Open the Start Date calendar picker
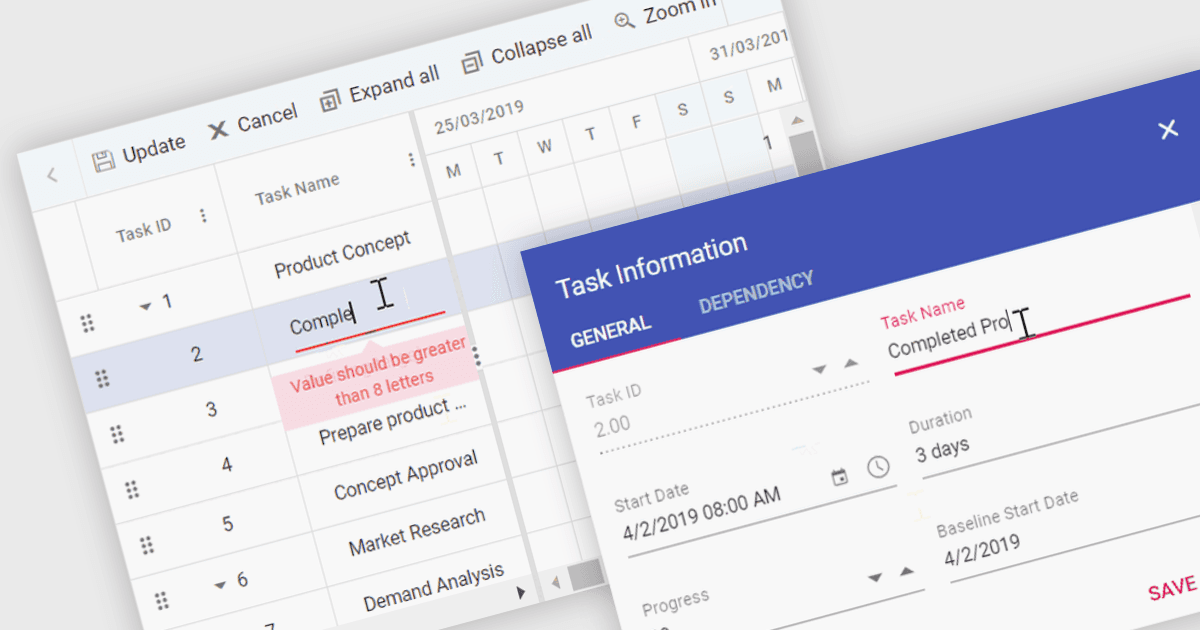 pos(840,477)
